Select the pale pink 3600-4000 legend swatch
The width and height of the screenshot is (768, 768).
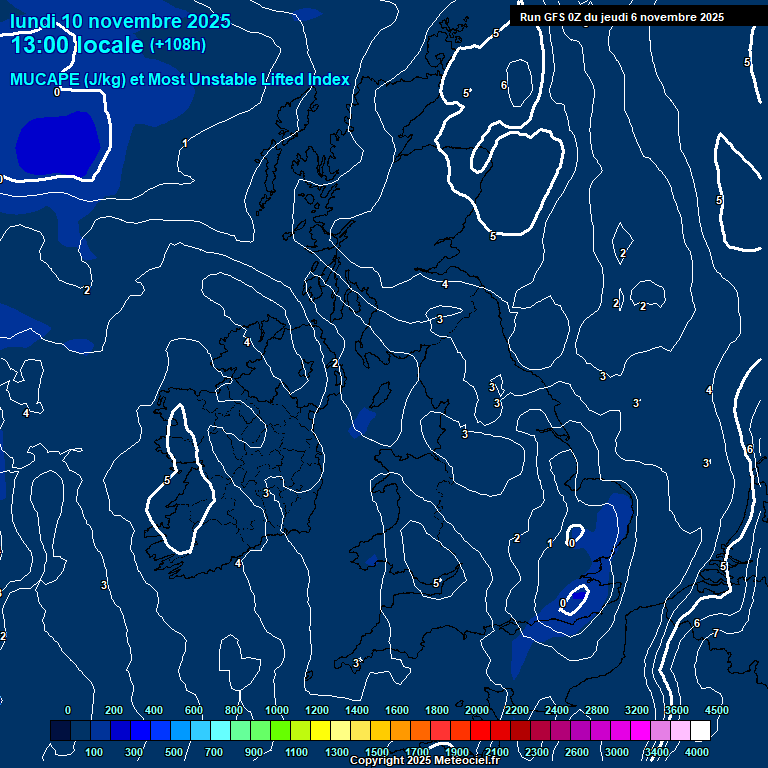click(x=680, y=730)
